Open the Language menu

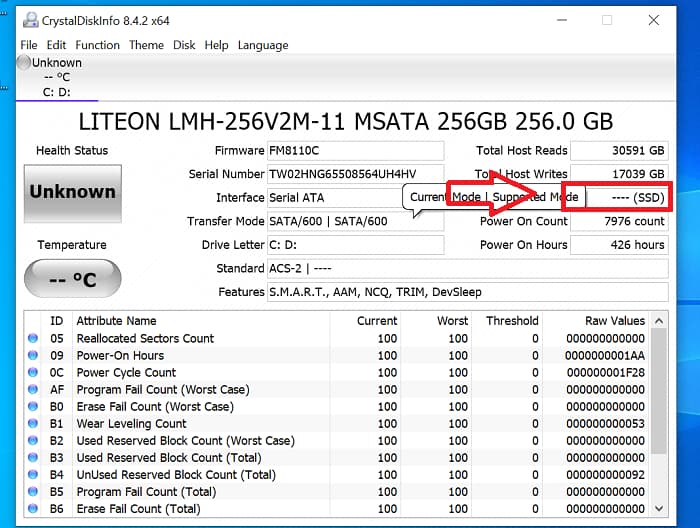[262, 45]
